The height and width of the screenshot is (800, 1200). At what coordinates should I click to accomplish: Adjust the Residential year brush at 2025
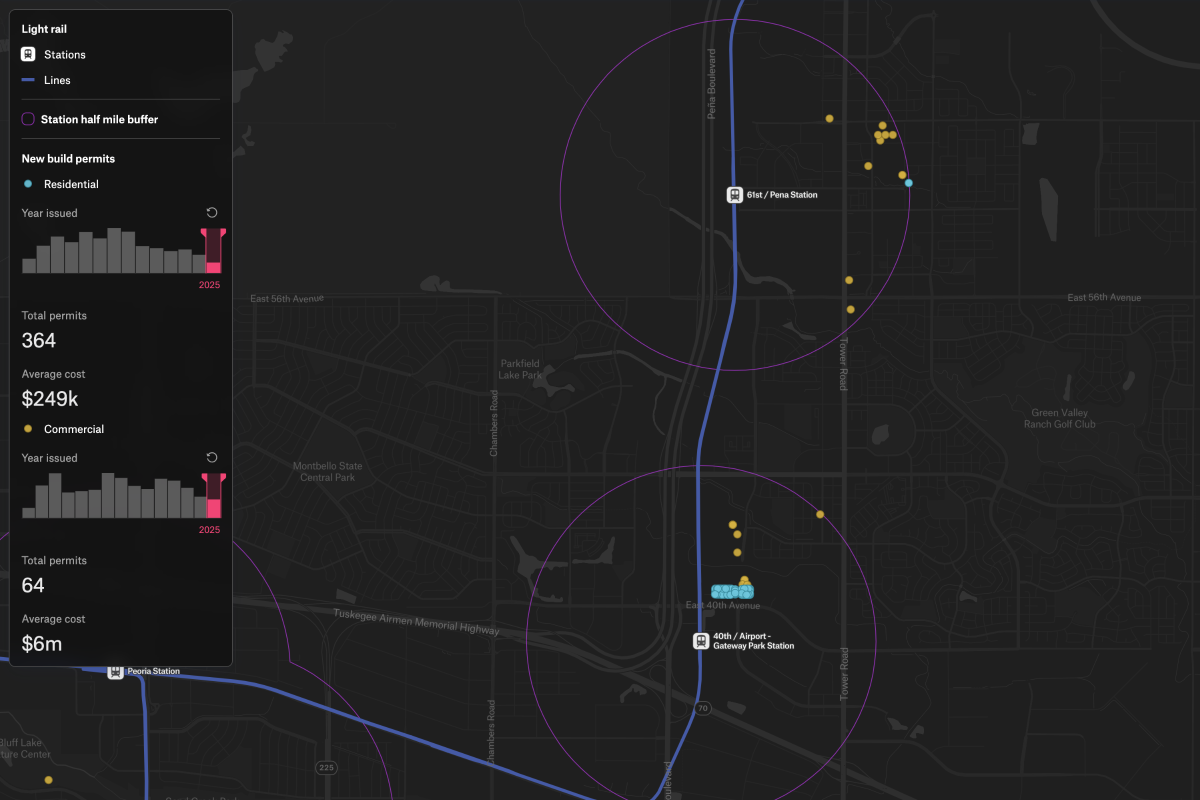tap(213, 250)
